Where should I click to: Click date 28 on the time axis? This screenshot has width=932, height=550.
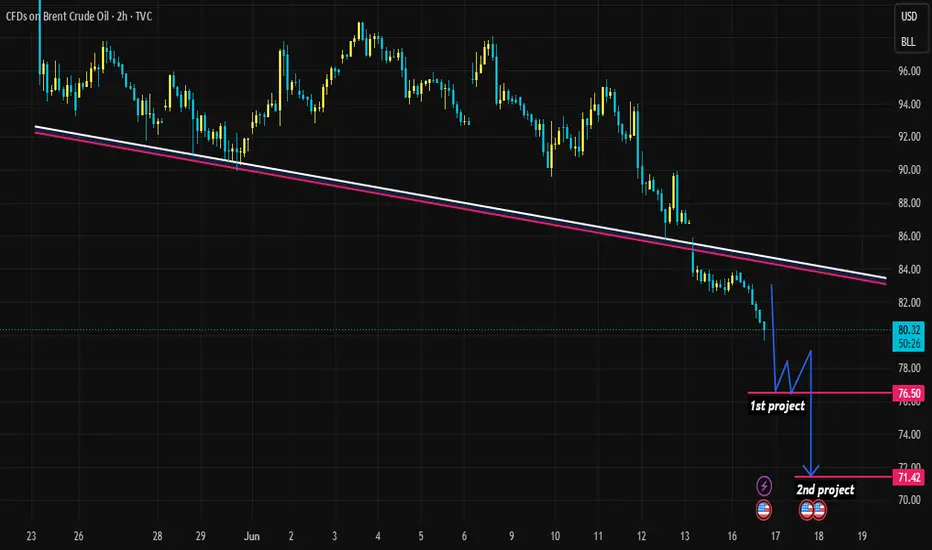point(158,536)
